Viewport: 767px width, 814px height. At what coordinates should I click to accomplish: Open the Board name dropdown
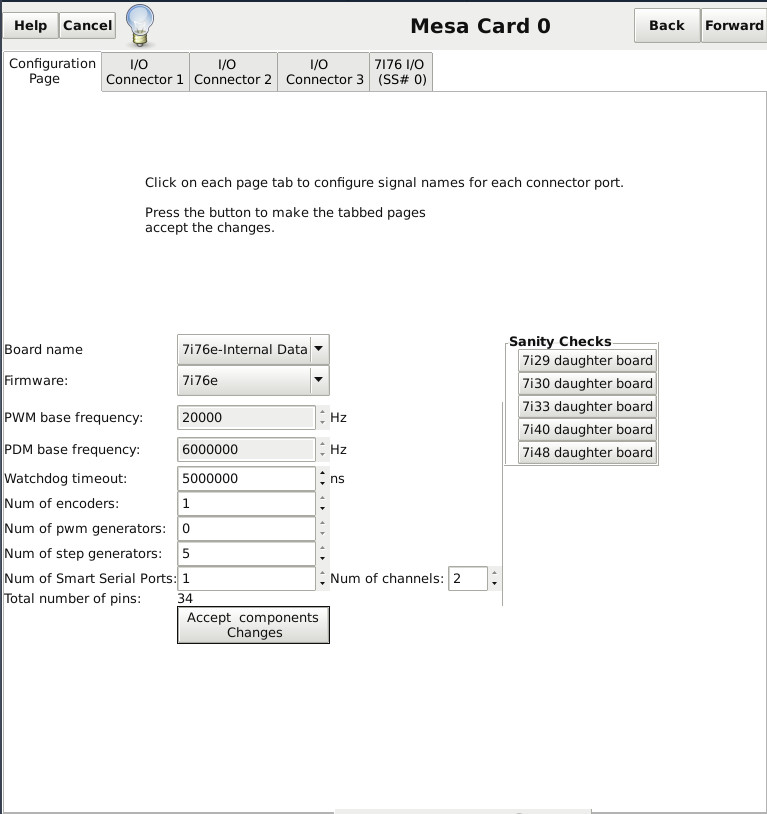pyautogui.click(x=253, y=349)
